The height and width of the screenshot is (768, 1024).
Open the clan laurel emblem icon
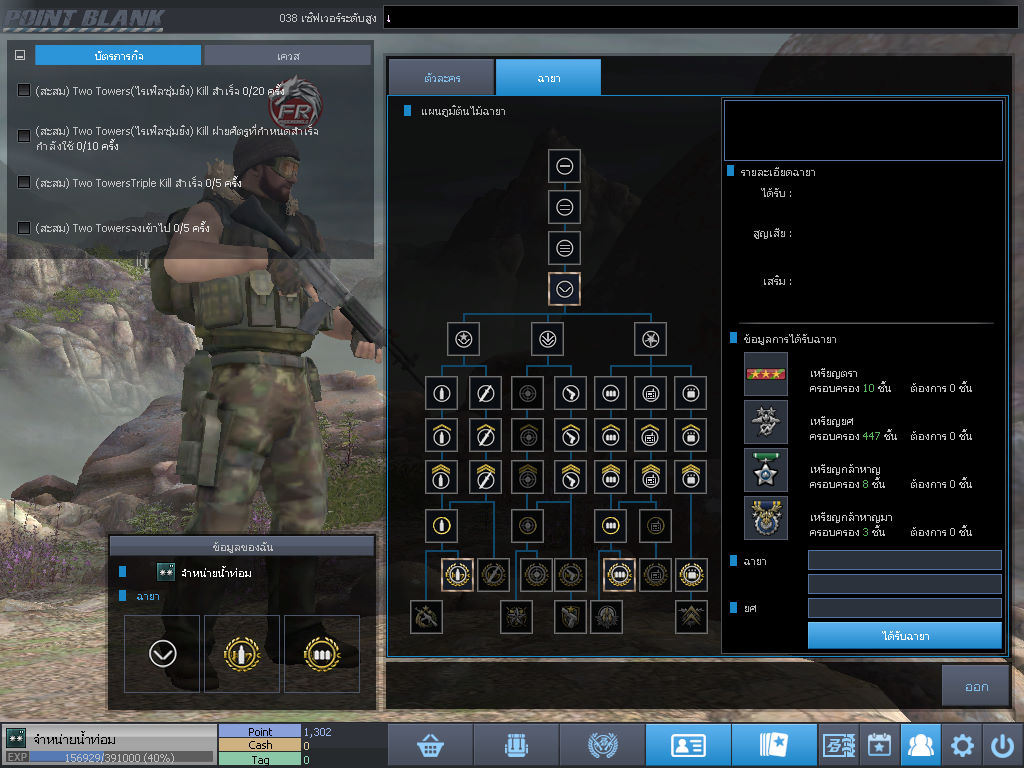click(602, 744)
